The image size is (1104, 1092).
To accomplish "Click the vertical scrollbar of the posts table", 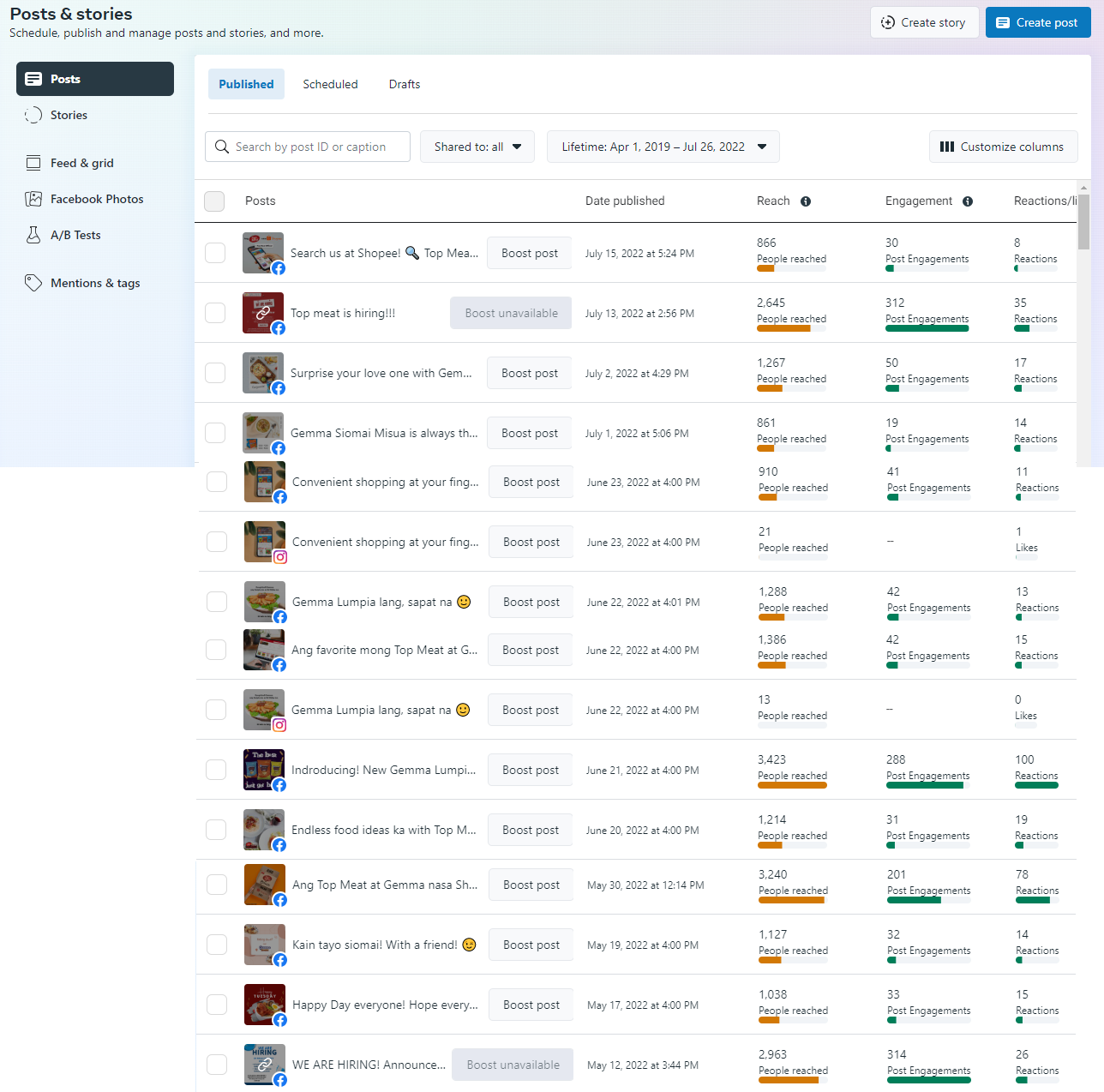I will (1083, 221).
